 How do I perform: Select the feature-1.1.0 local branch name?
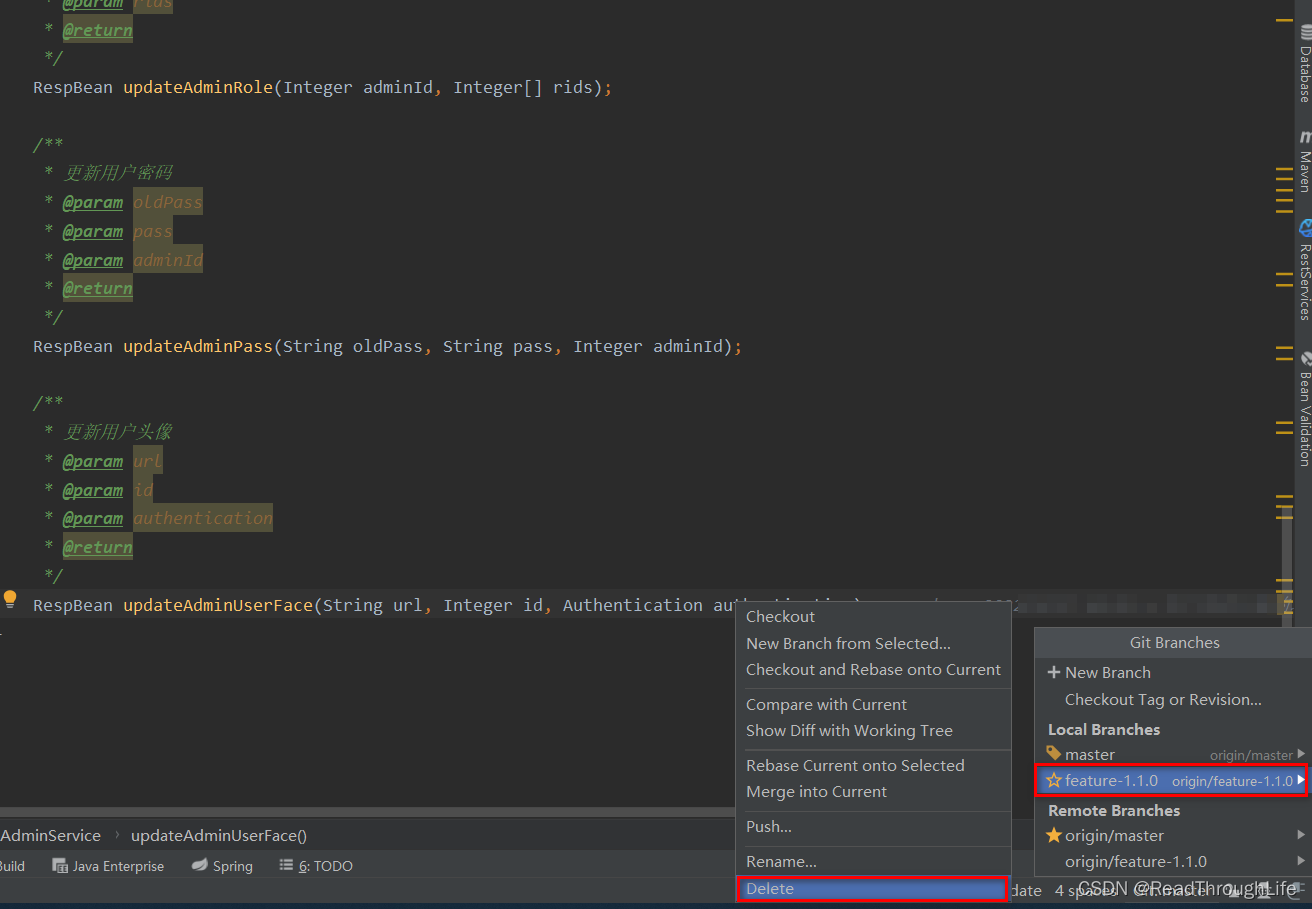pyautogui.click(x=1111, y=781)
